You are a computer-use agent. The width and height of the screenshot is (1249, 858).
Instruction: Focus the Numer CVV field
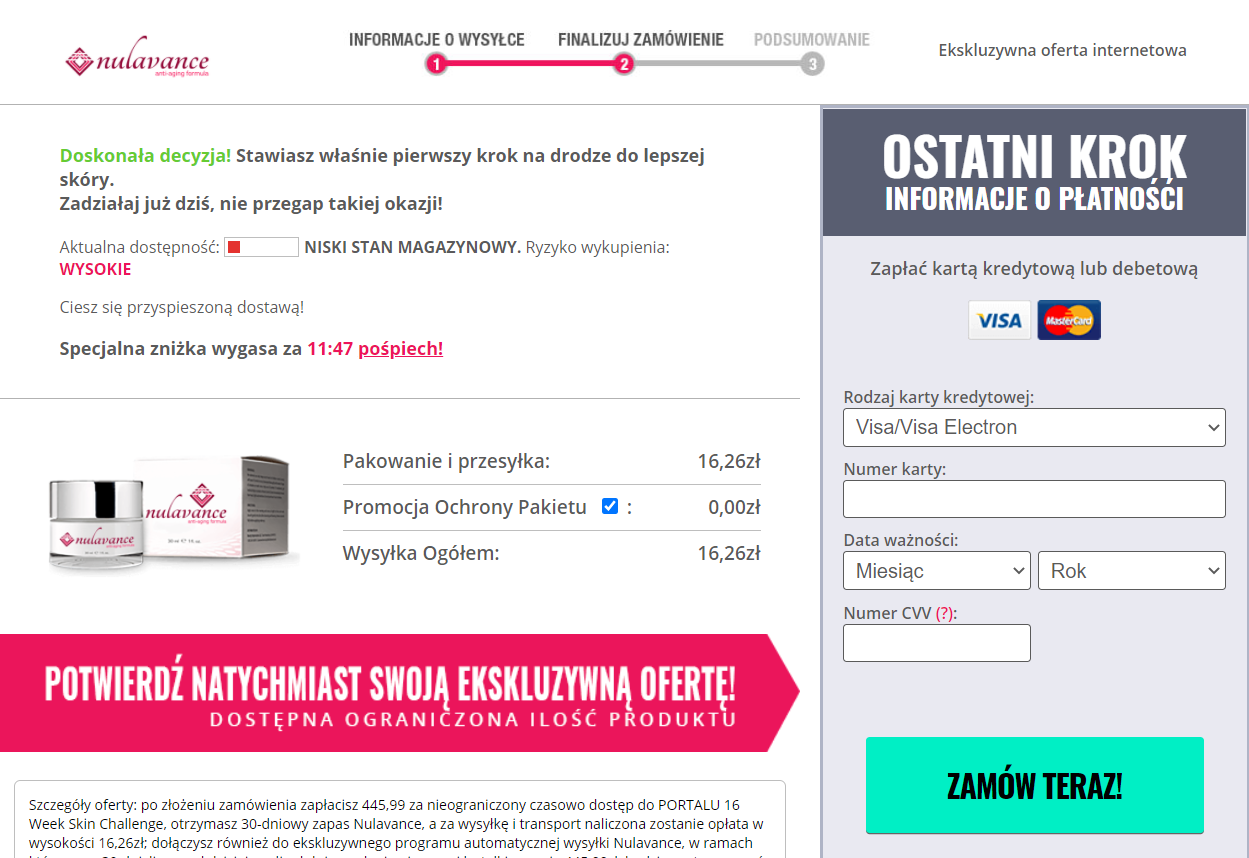pos(937,643)
